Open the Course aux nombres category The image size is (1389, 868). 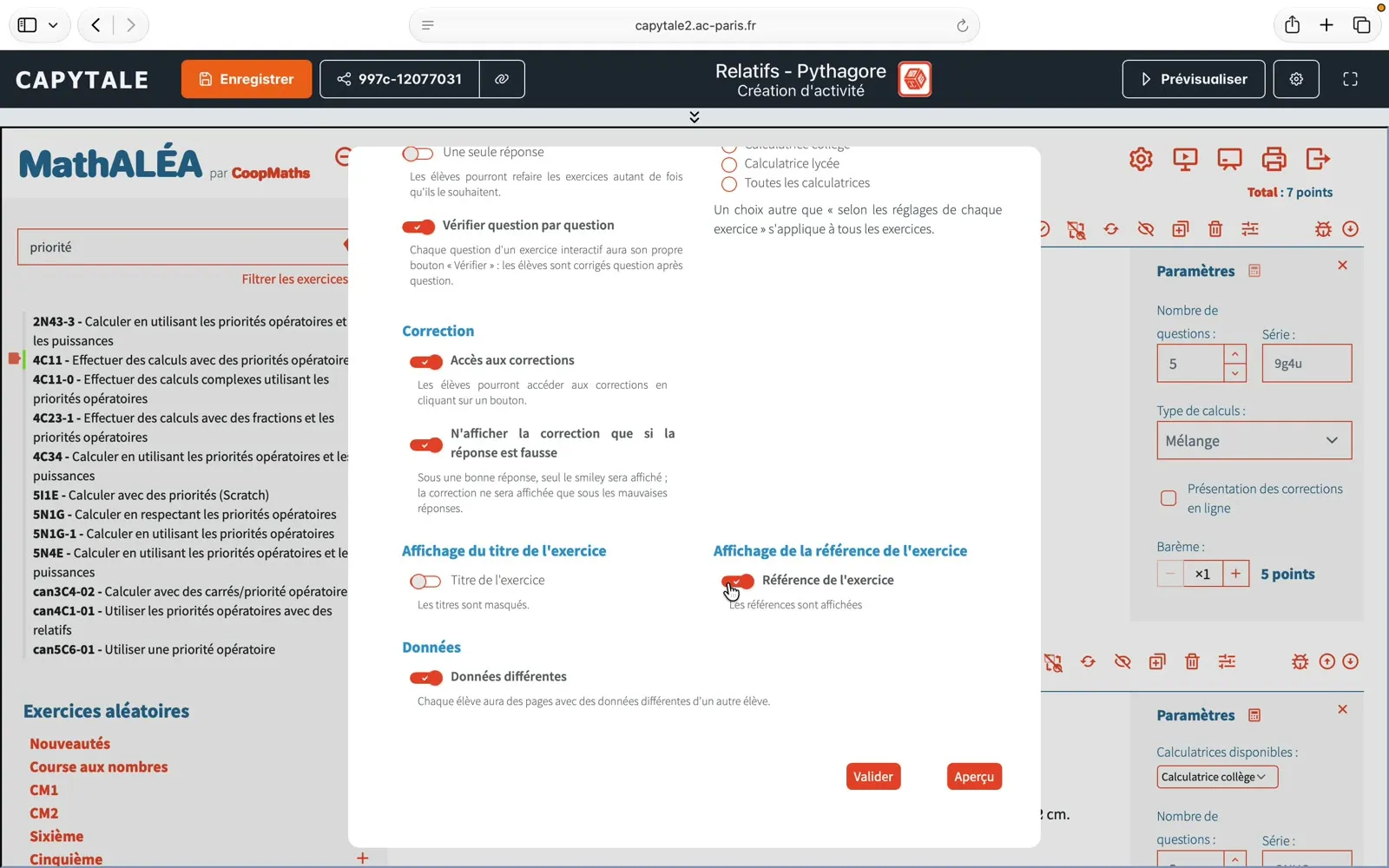coord(99,767)
